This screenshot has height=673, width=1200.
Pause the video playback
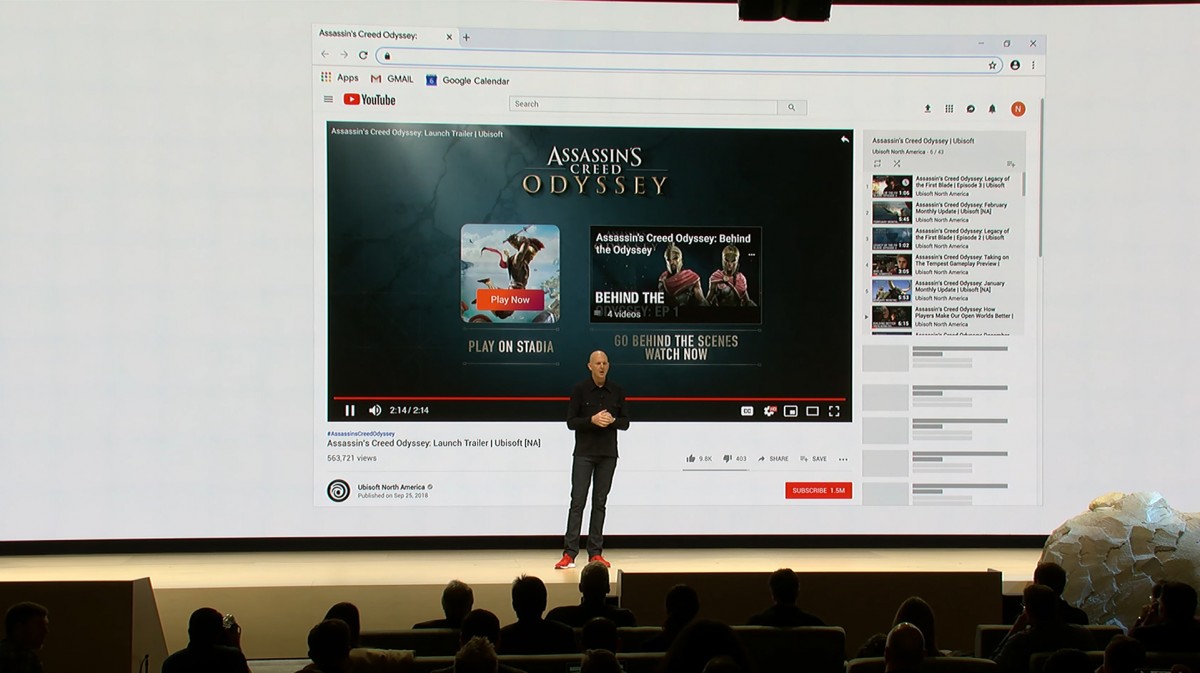350,410
